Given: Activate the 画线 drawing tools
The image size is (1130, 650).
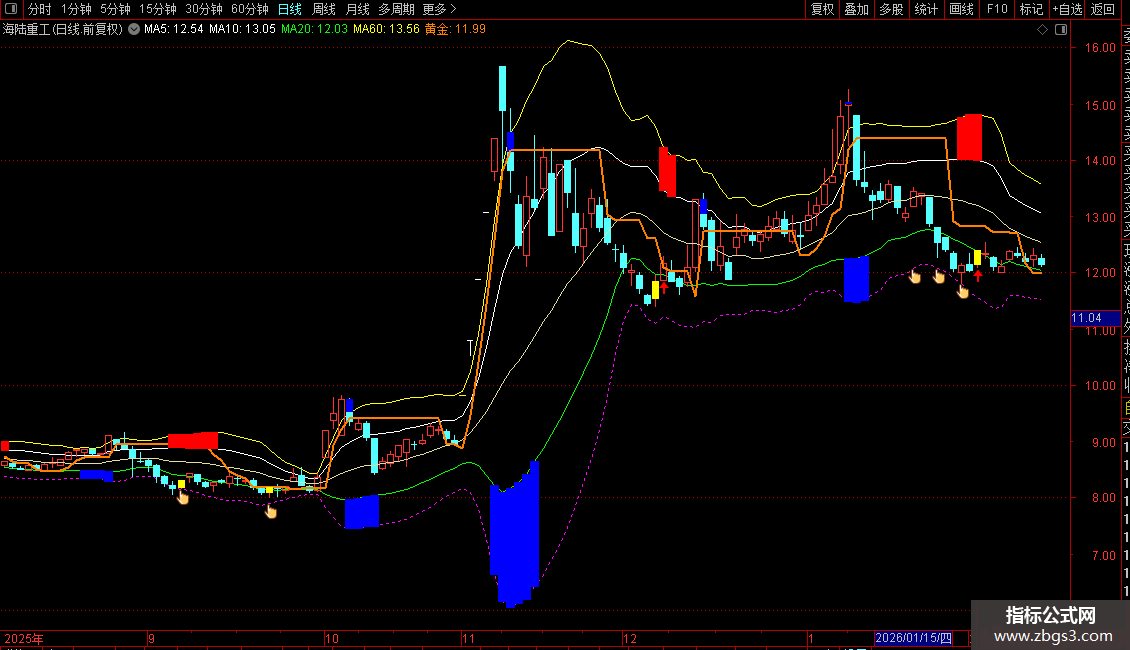Looking at the screenshot, I should tap(961, 9).
